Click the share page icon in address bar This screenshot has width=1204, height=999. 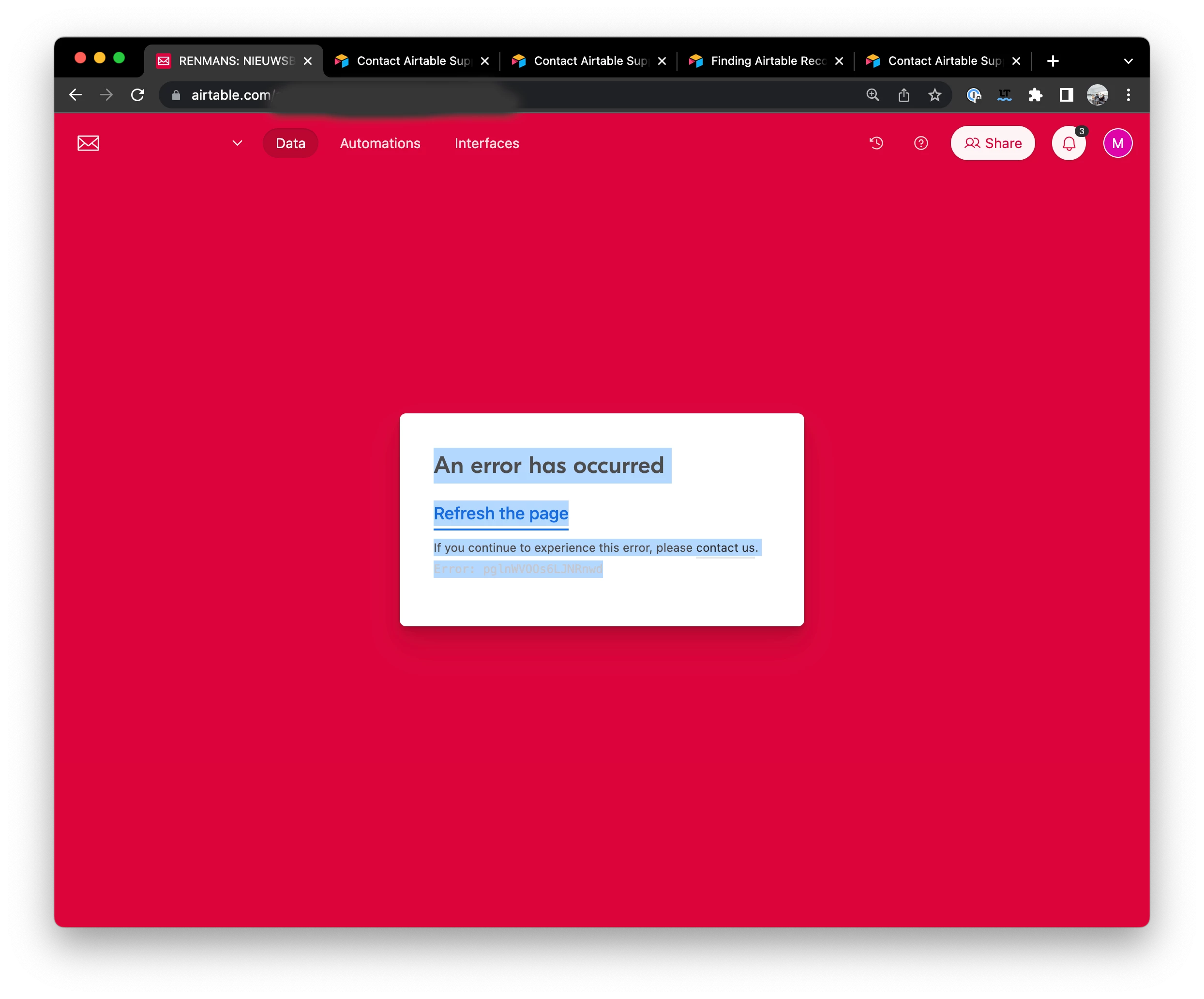pos(903,95)
